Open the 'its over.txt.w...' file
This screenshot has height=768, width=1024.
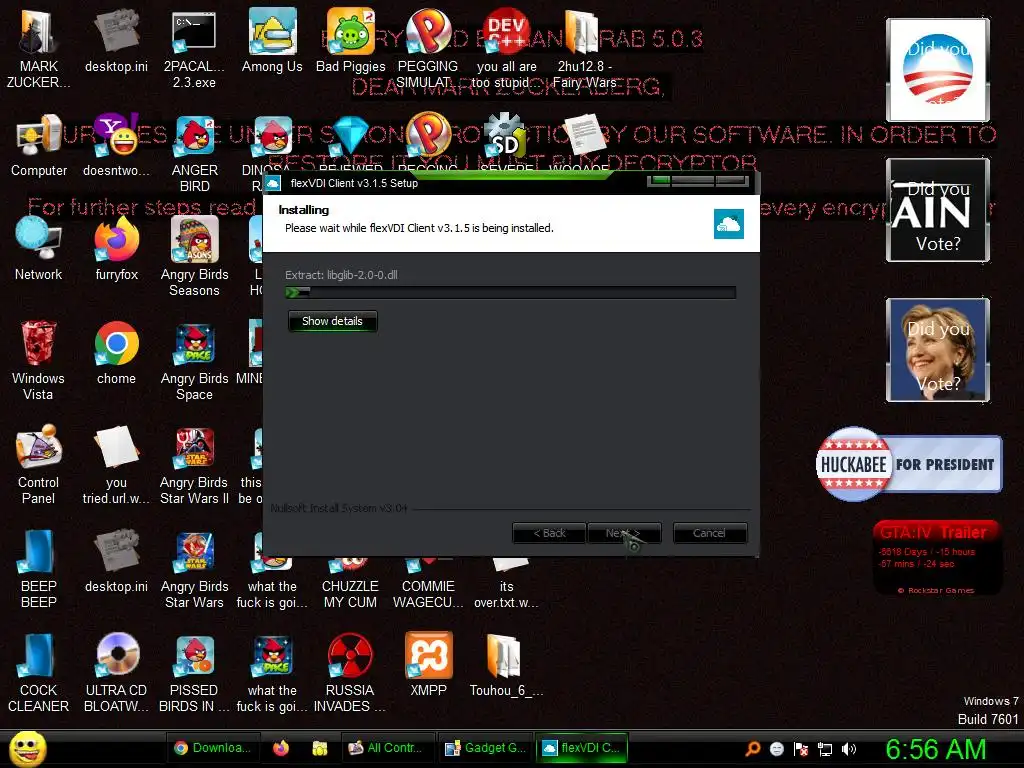pyautogui.click(x=506, y=584)
